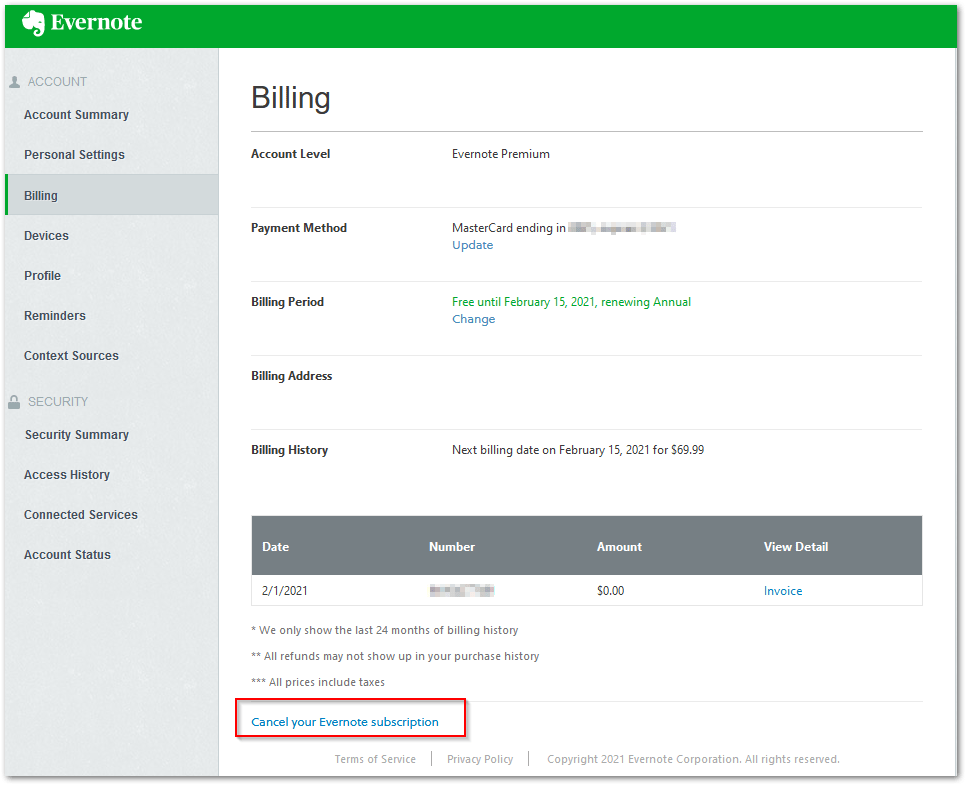Open Account Summary in sidebar
The image size is (966, 785).
point(76,115)
